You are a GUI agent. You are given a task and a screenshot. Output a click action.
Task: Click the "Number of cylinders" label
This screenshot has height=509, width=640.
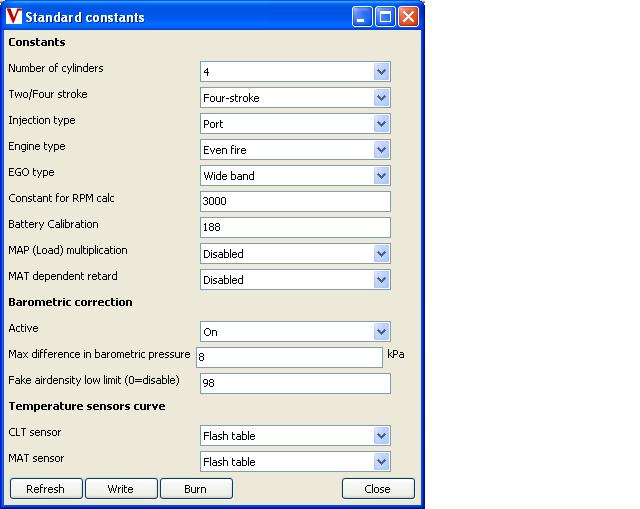point(56,68)
